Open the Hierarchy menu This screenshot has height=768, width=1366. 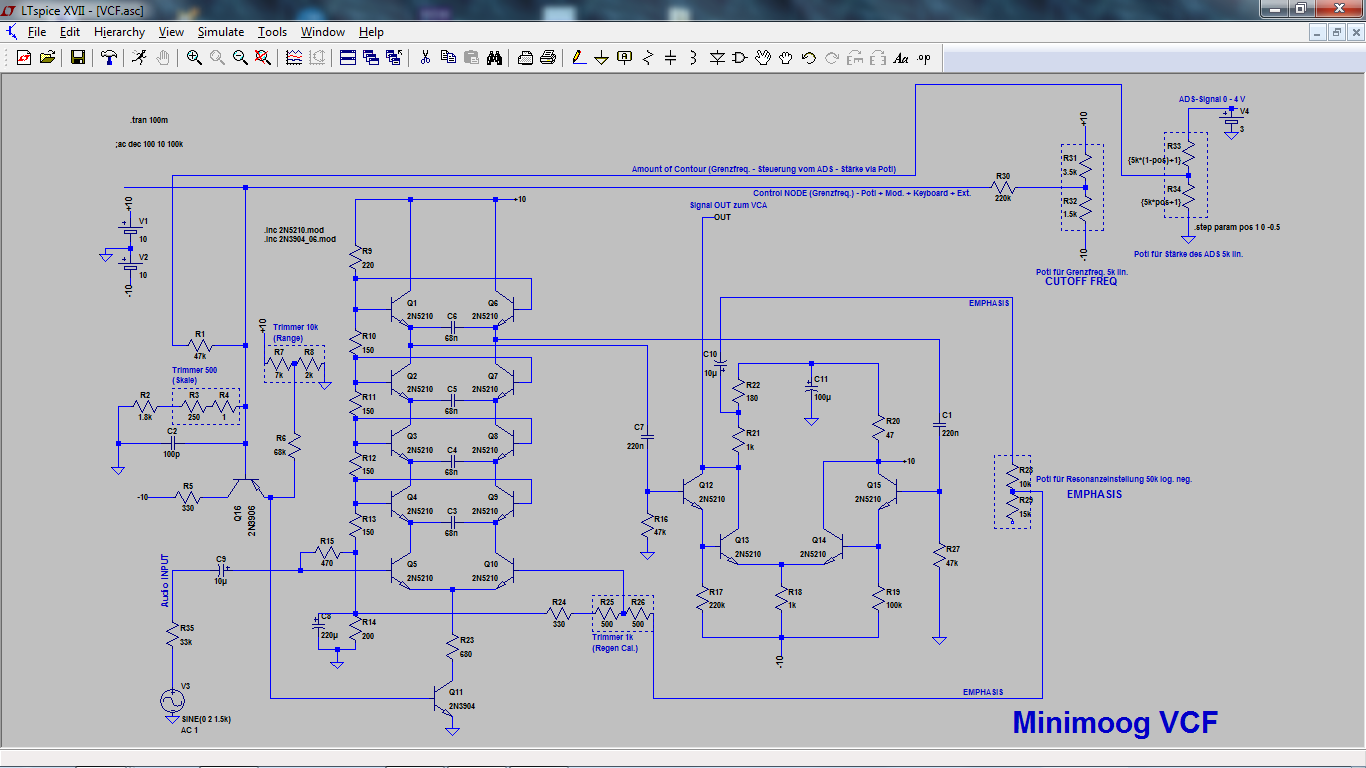tap(119, 32)
